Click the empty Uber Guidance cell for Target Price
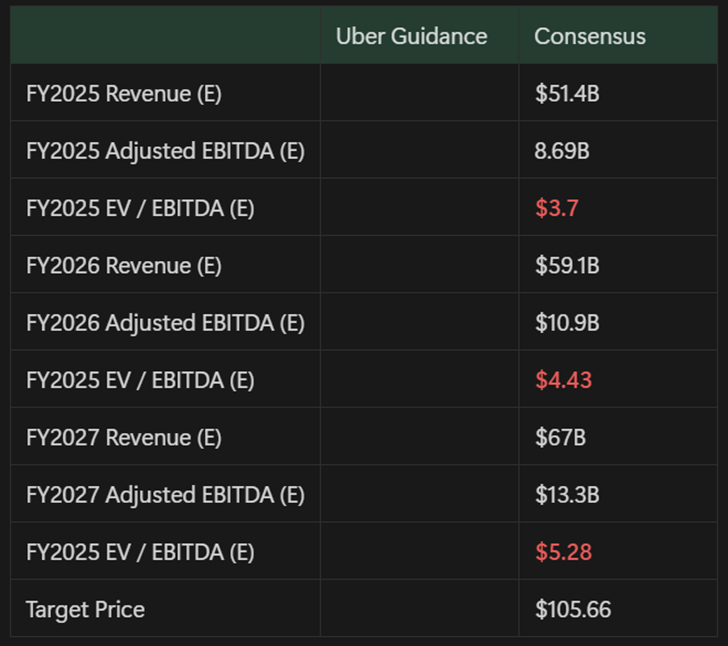Viewport: 728px width, 646px height. tap(419, 609)
